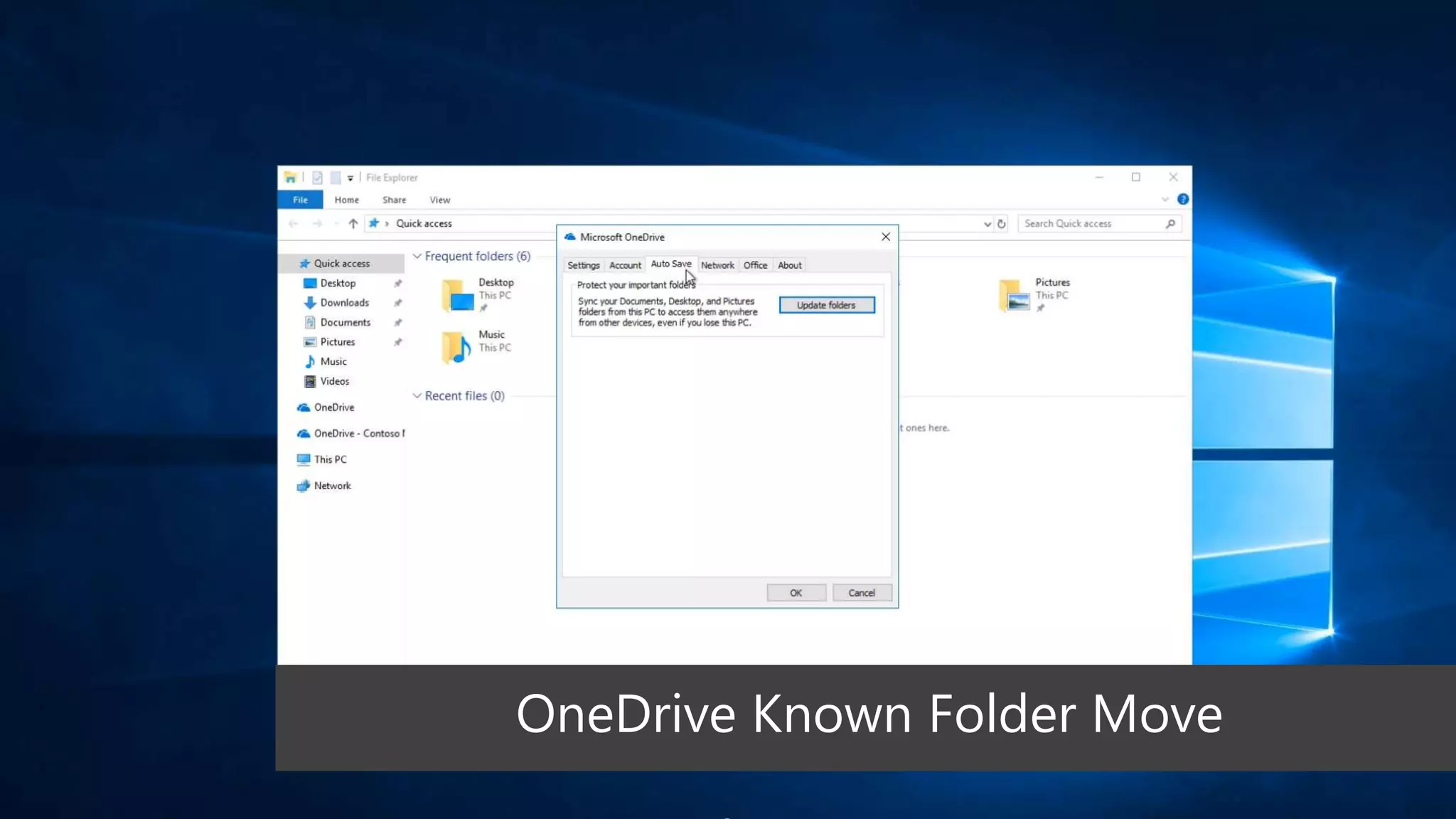Click the Properties icon in title bar toolbar
The width and height of the screenshot is (1456, 819).
pyautogui.click(x=317, y=178)
